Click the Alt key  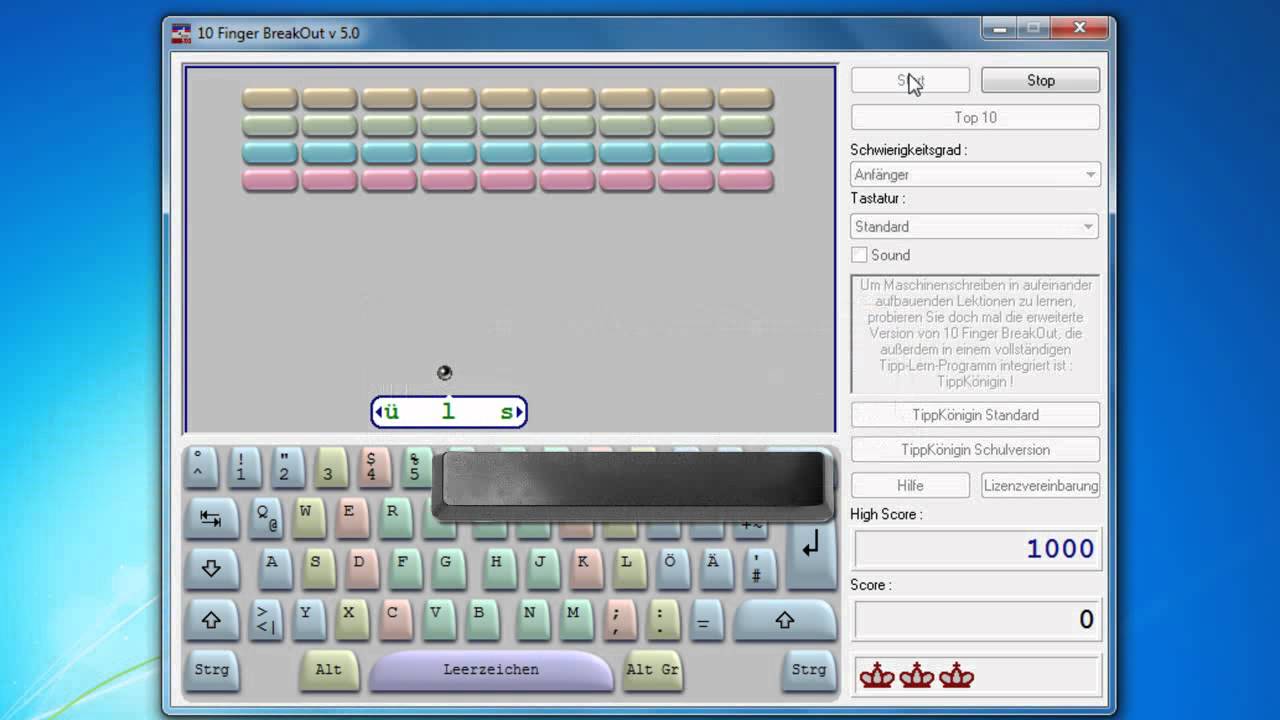(x=327, y=670)
